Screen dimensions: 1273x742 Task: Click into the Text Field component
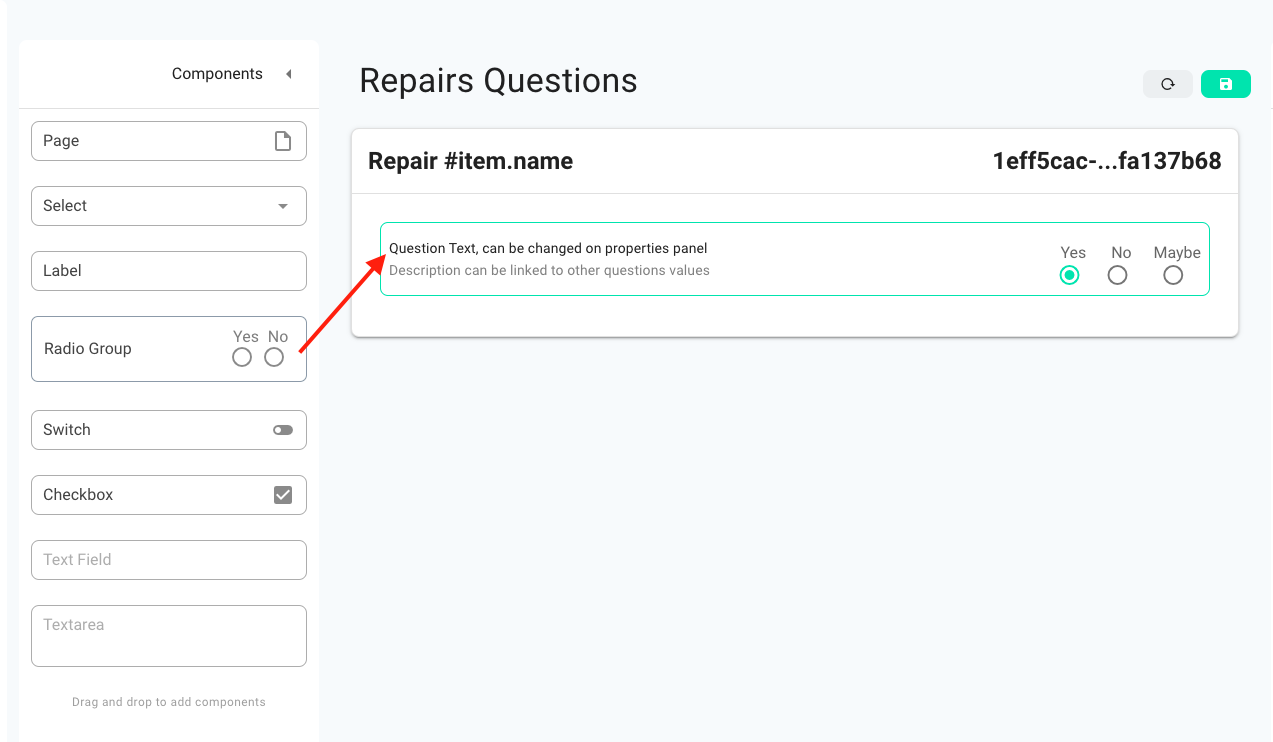pos(169,560)
